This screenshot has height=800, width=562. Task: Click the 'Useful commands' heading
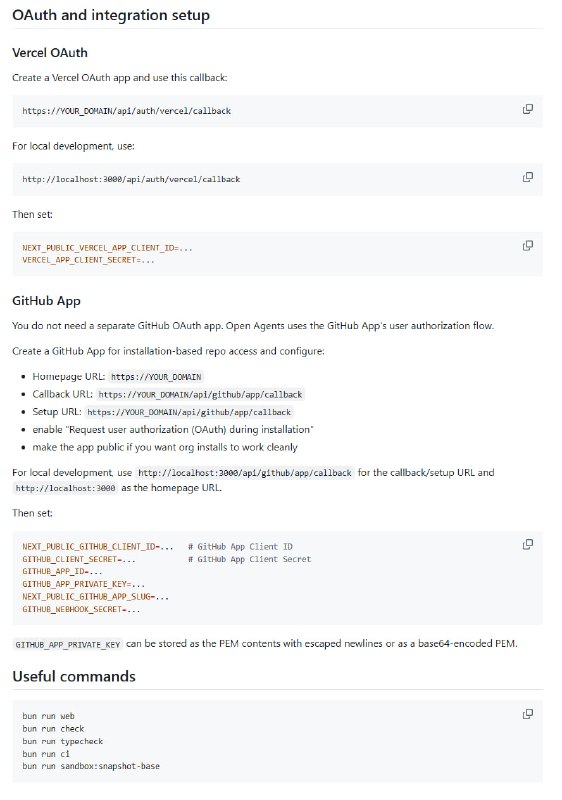74,676
